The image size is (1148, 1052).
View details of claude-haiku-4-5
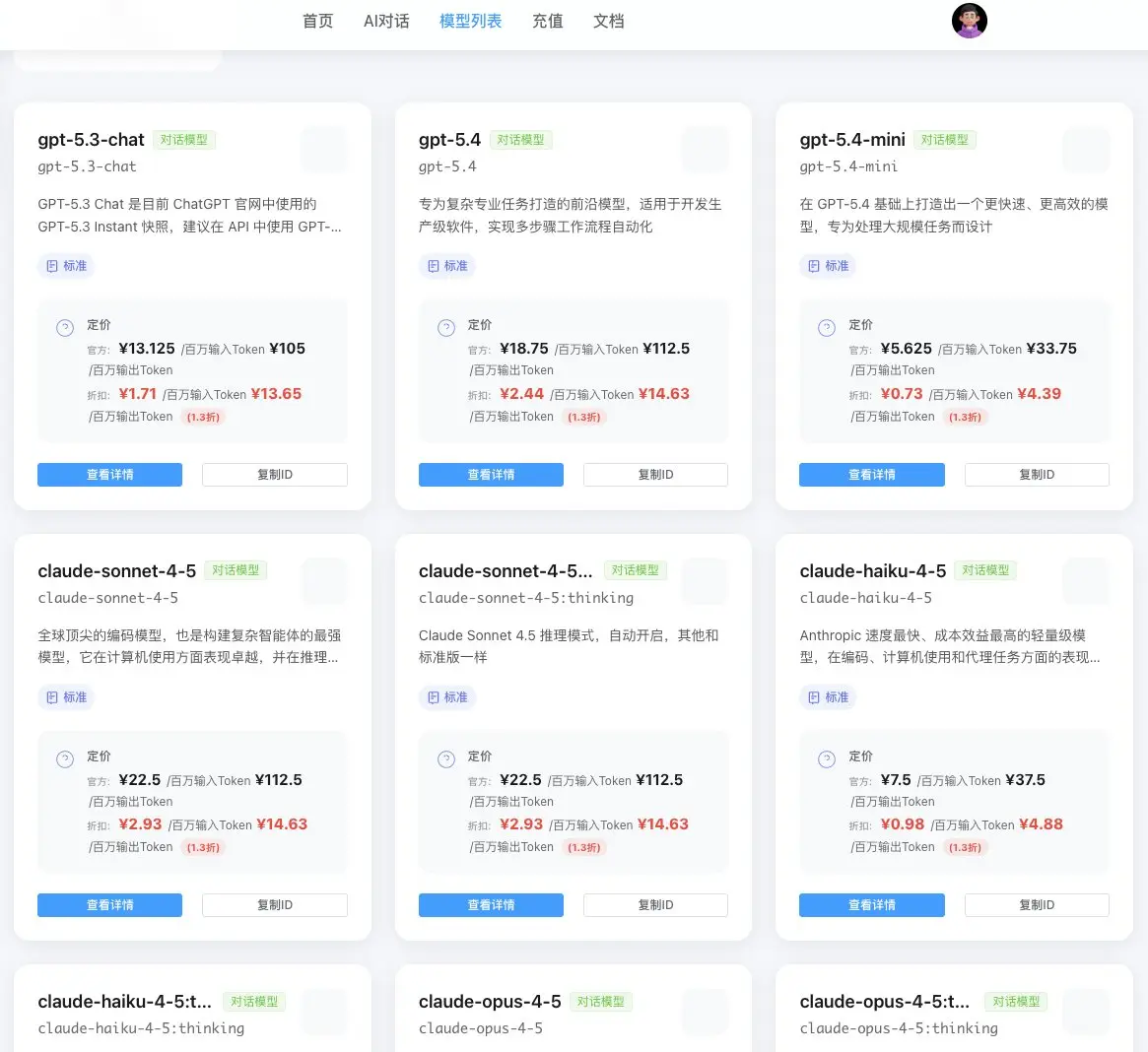click(872, 905)
